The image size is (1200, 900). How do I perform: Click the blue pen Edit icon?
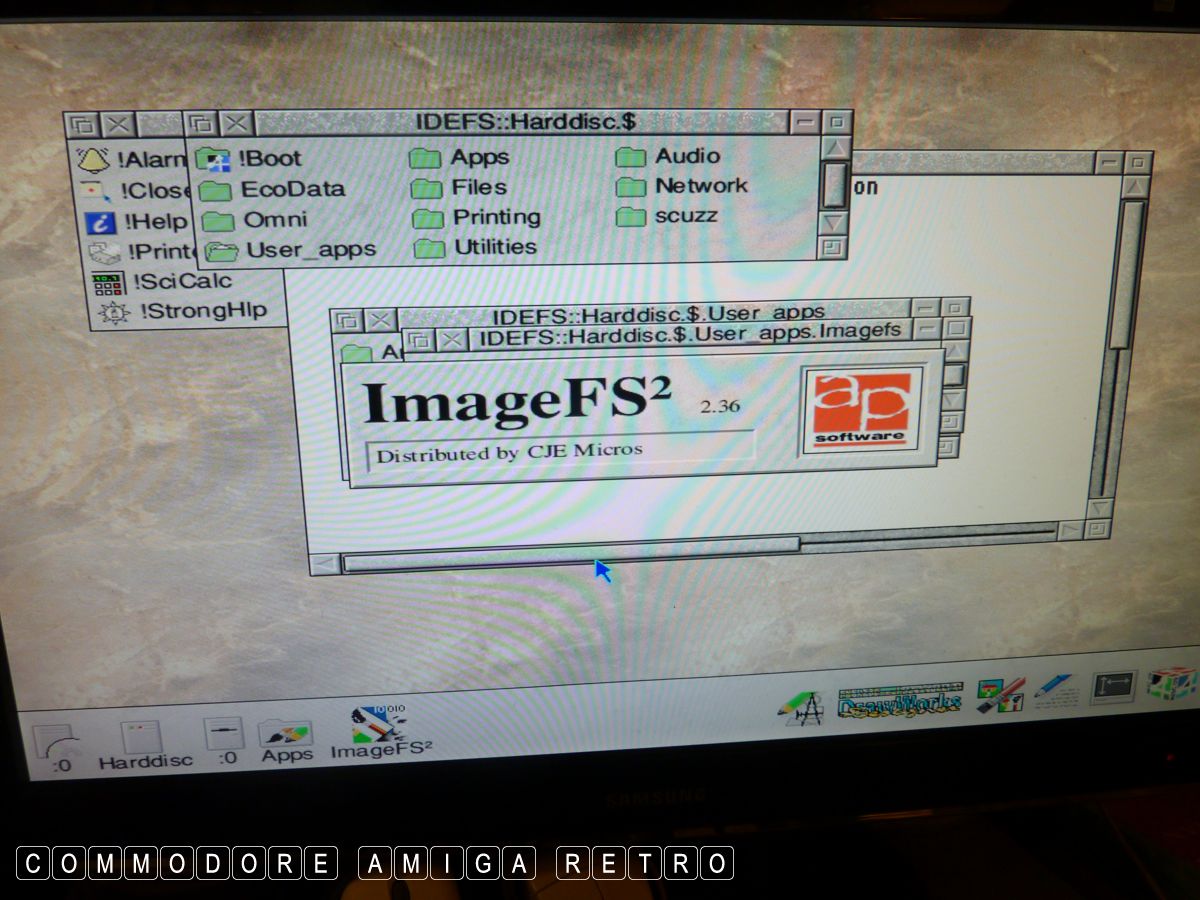tap(1053, 687)
